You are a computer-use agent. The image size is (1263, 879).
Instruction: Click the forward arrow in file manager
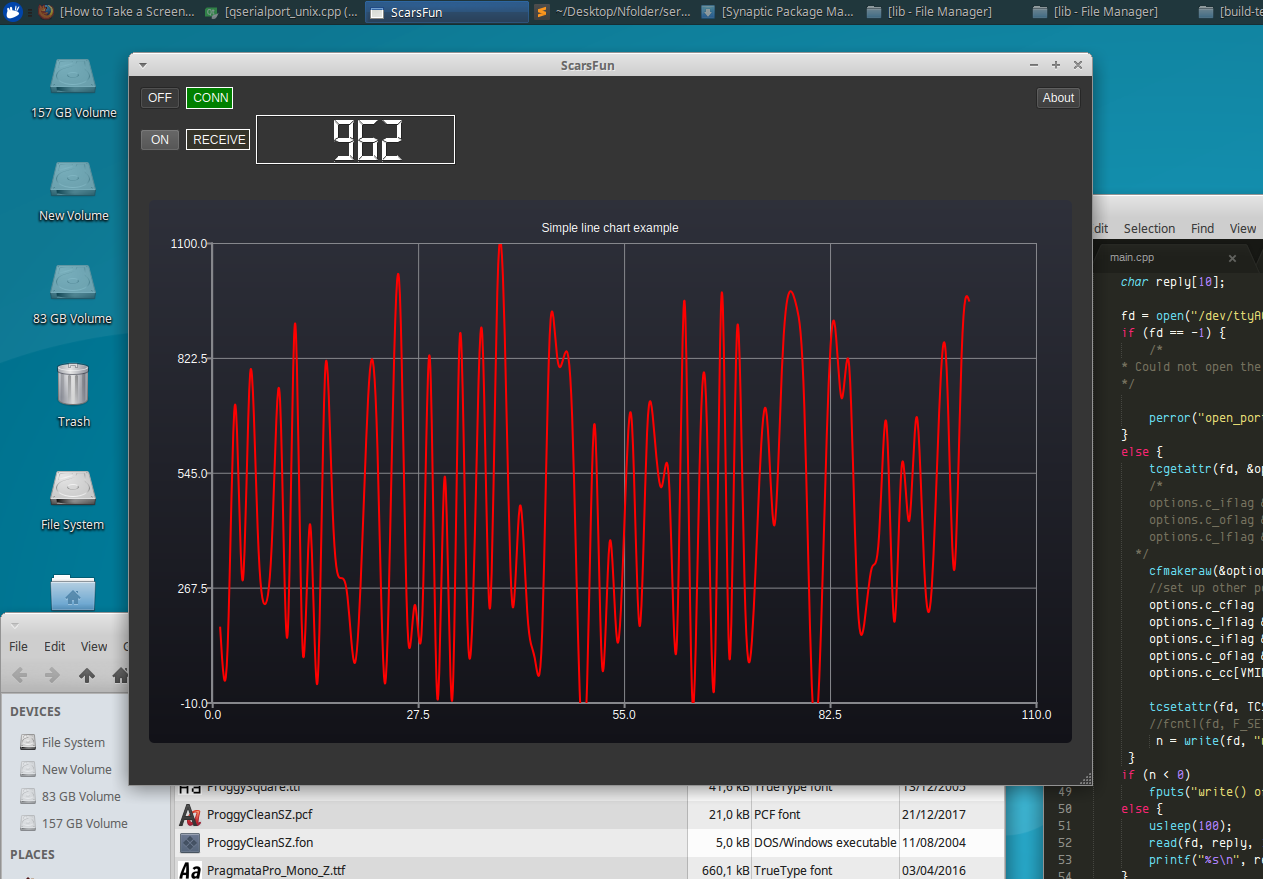coord(52,676)
